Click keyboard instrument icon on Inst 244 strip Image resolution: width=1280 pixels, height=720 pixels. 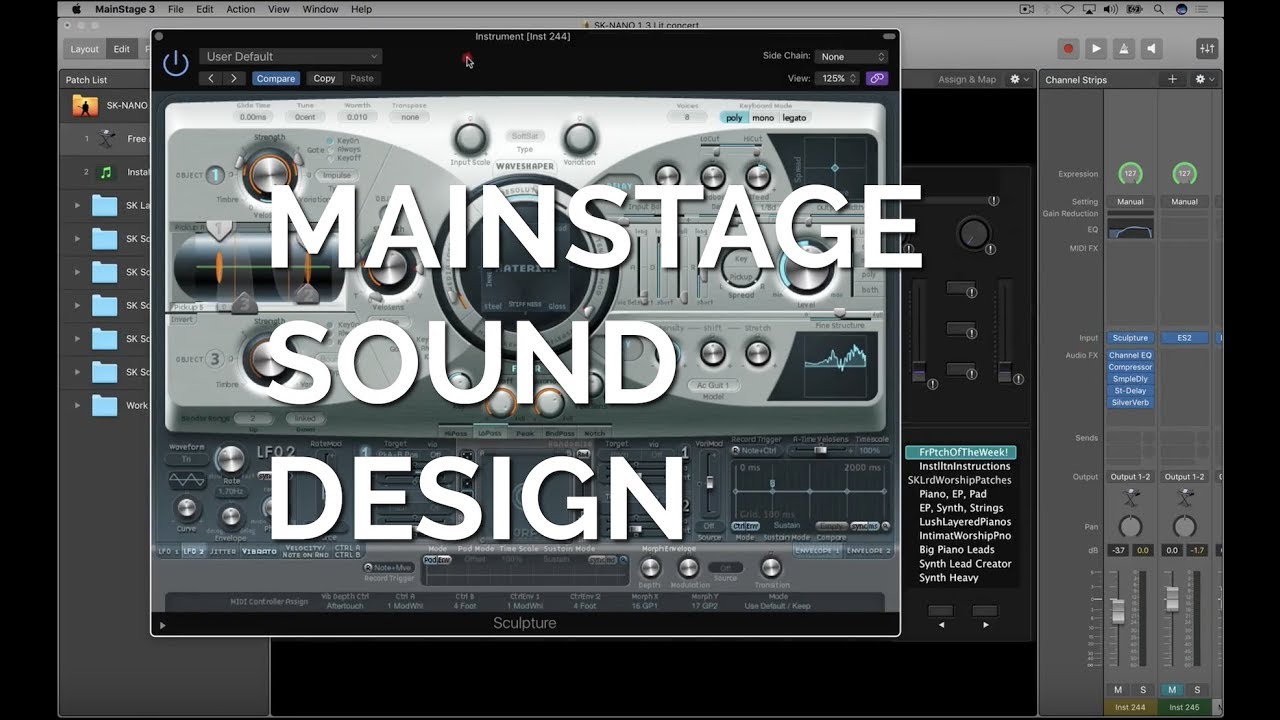(1130, 497)
